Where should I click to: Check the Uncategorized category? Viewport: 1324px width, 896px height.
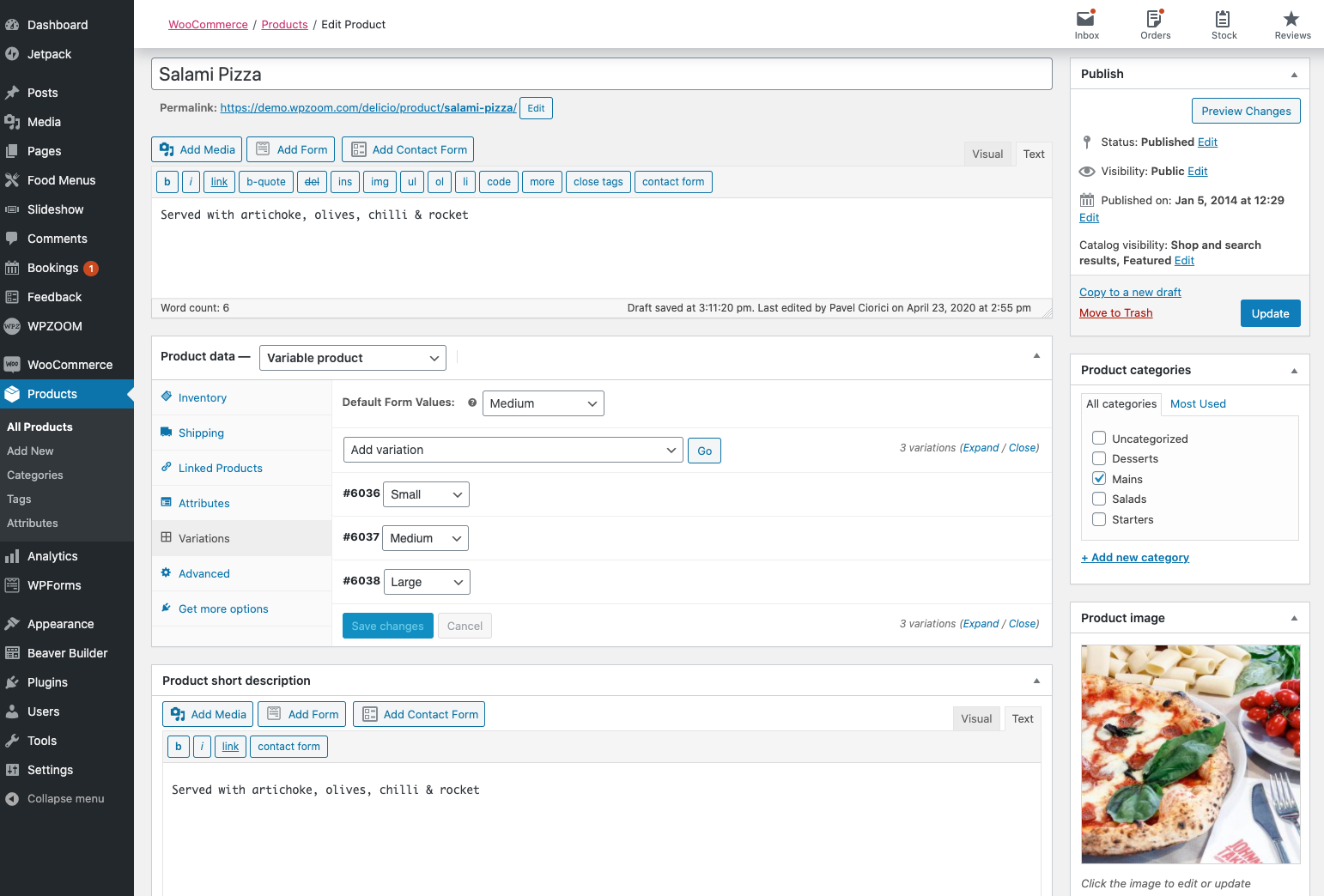(1099, 438)
